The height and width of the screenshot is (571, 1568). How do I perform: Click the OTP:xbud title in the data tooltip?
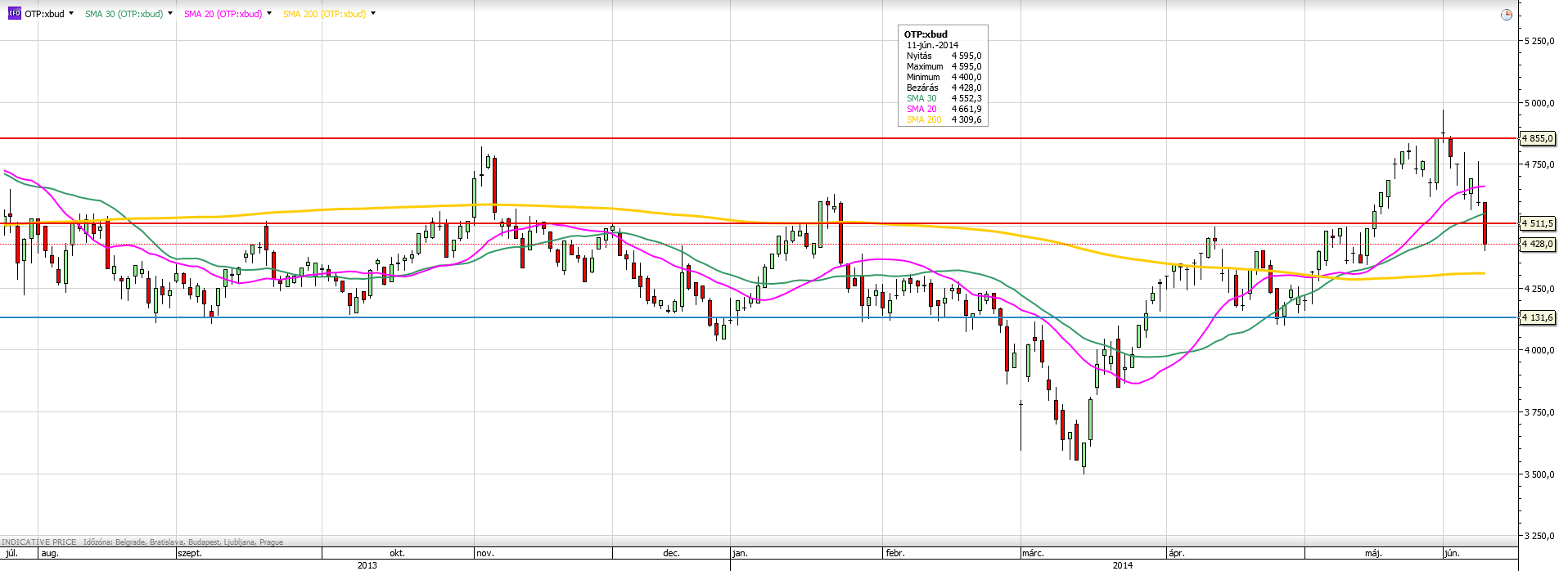pos(926,34)
